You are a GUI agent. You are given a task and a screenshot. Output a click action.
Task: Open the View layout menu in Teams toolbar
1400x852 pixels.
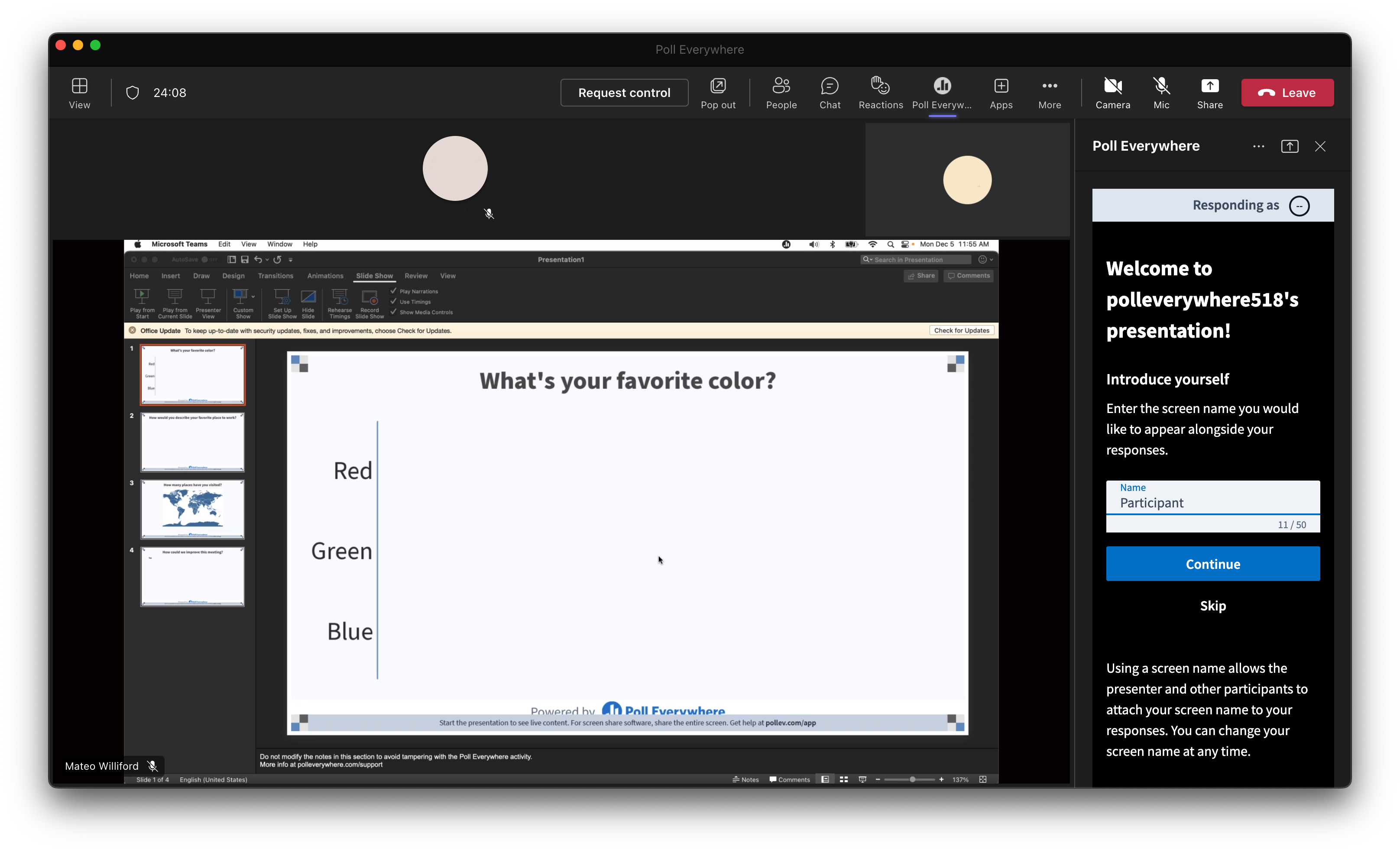(x=80, y=93)
